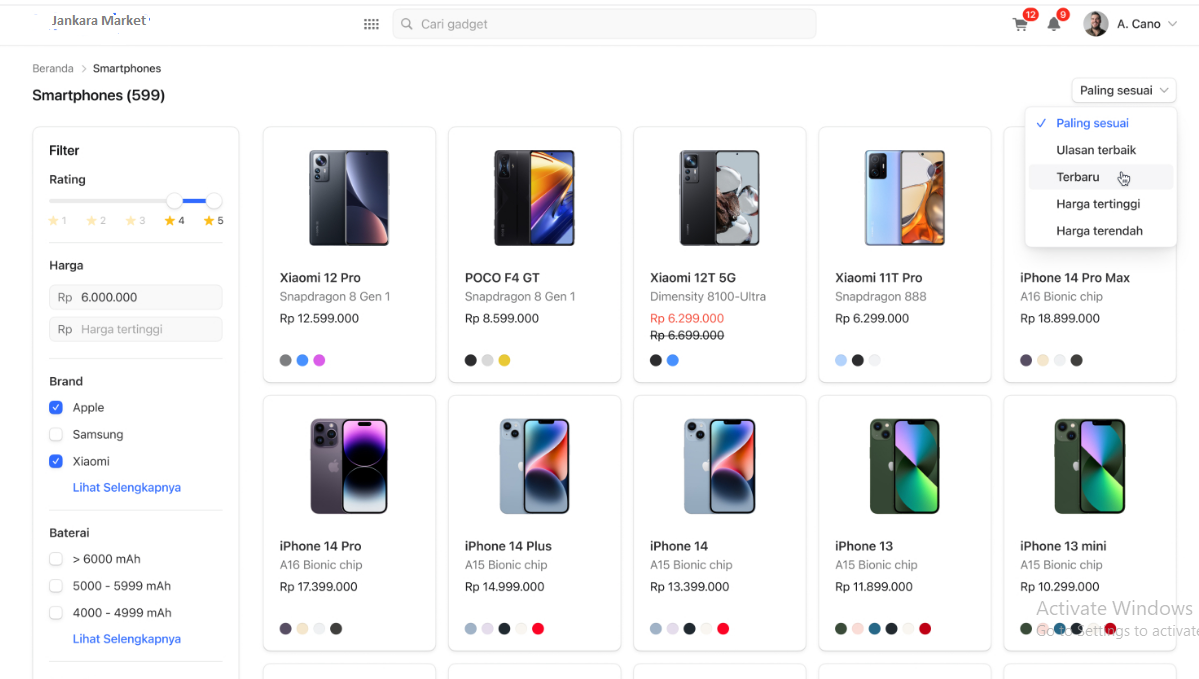Open the notifications bell
Viewport: 1199px width, 679px height.
[1055, 22]
